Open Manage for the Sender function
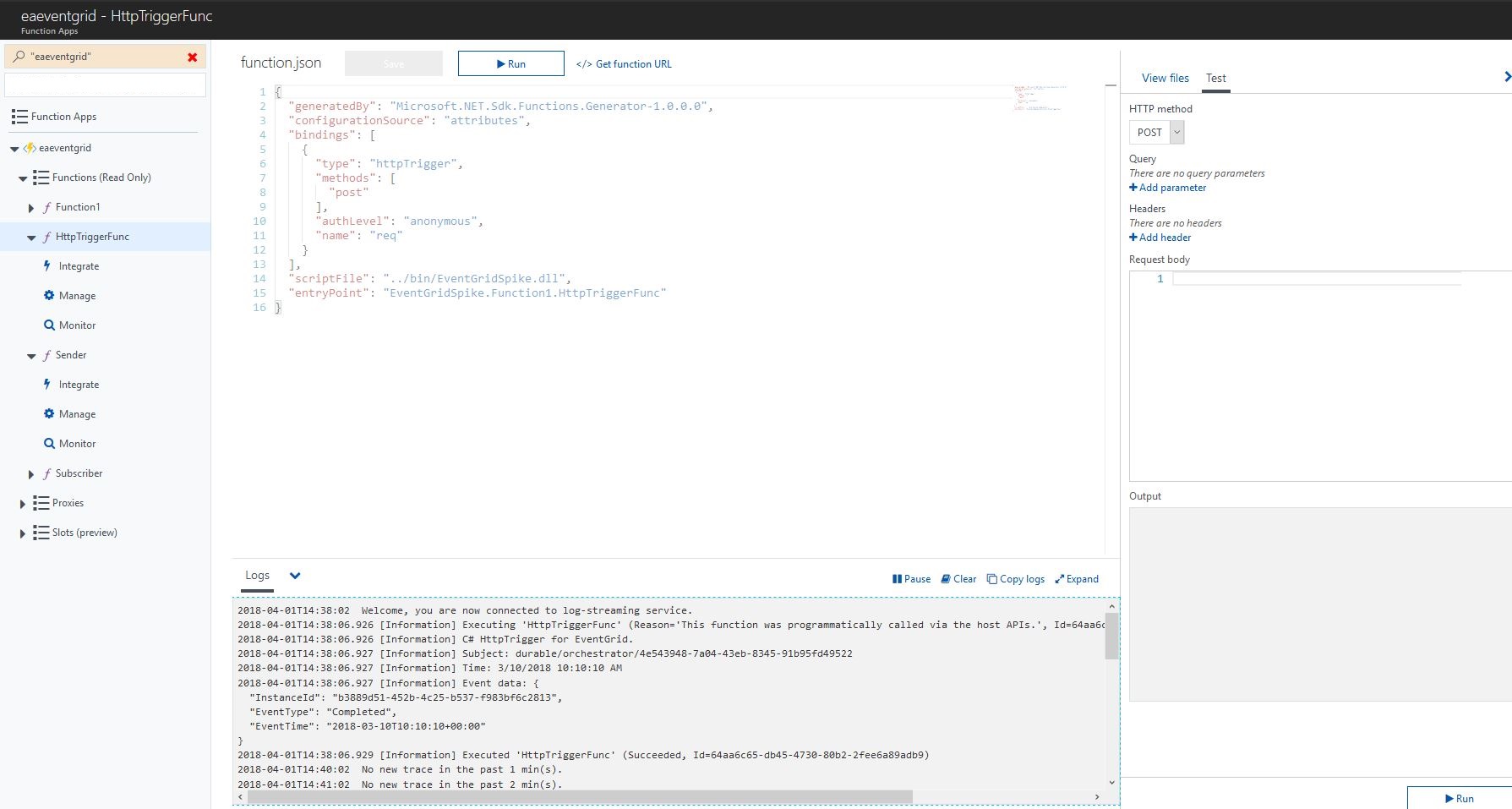 click(x=76, y=413)
